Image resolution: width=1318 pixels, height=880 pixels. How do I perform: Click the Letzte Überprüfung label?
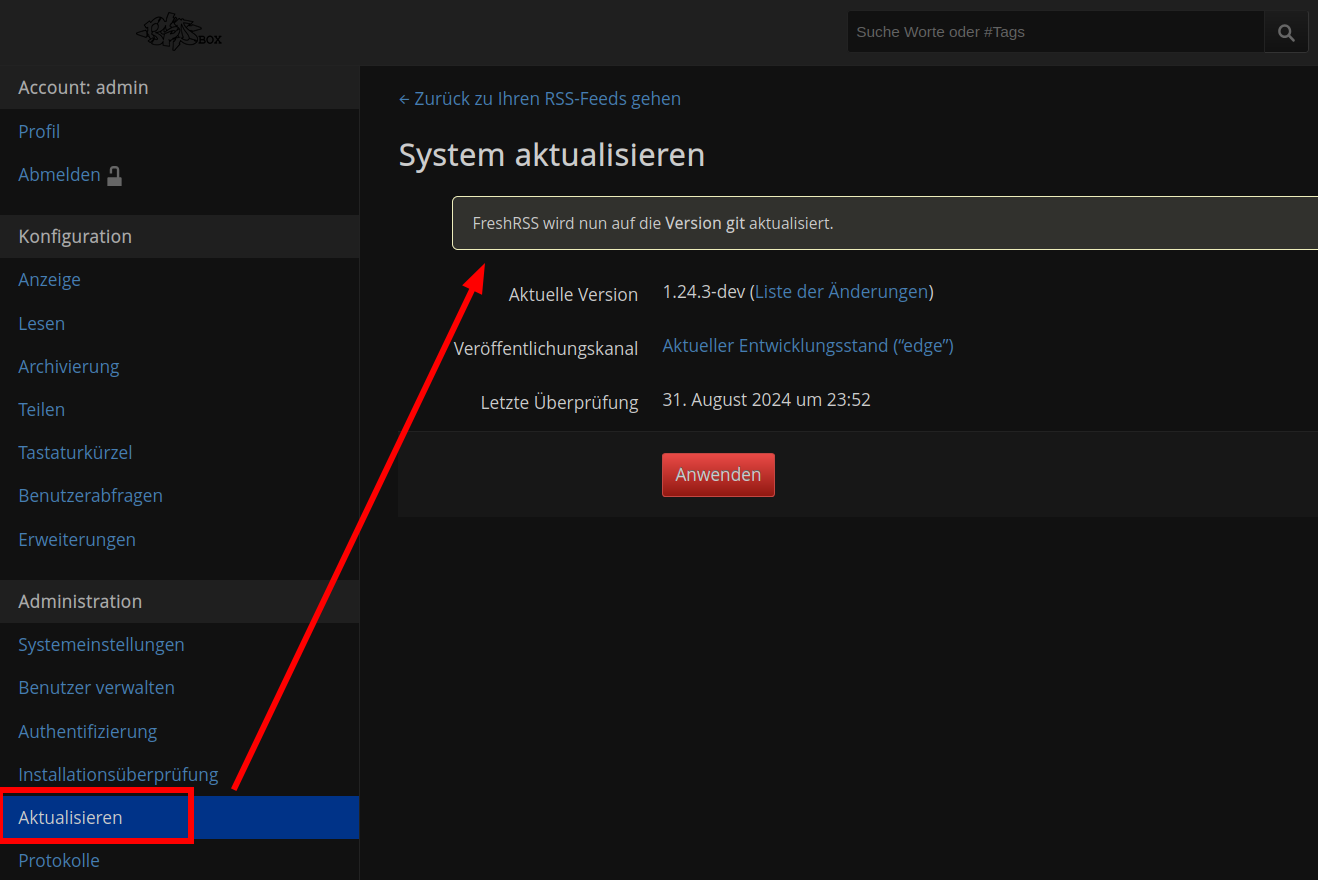[559, 402]
